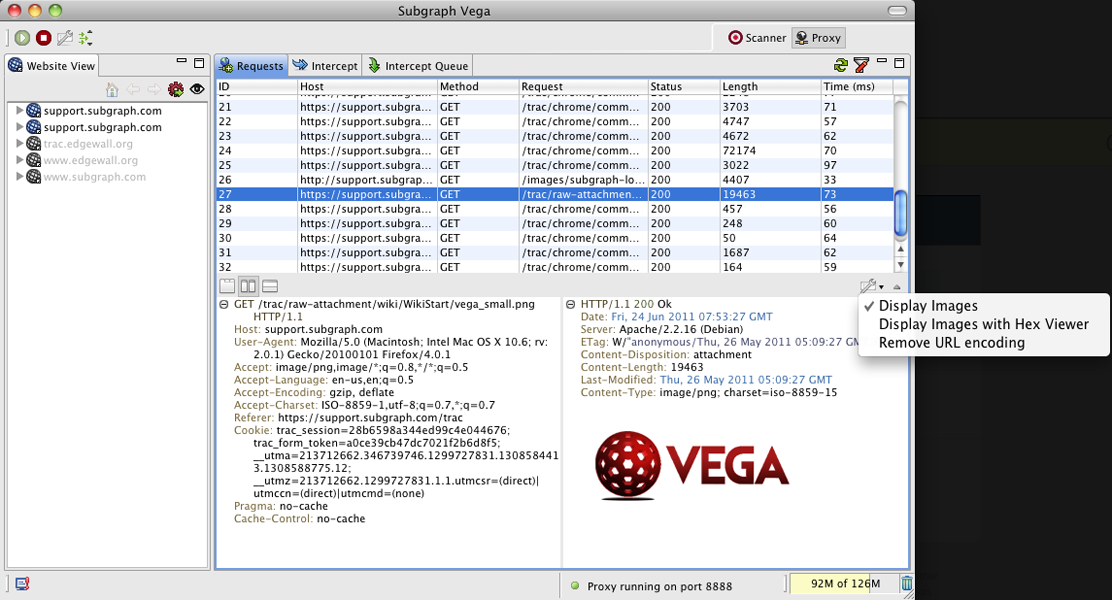Click the green refresh arrows icon above request table
The image size is (1112, 600).
coord(841,66)
